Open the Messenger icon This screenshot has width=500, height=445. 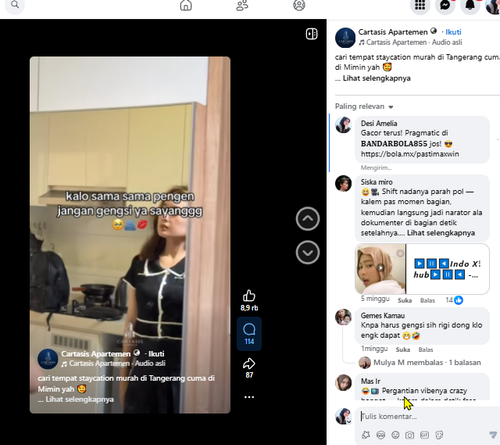point(445,5)
